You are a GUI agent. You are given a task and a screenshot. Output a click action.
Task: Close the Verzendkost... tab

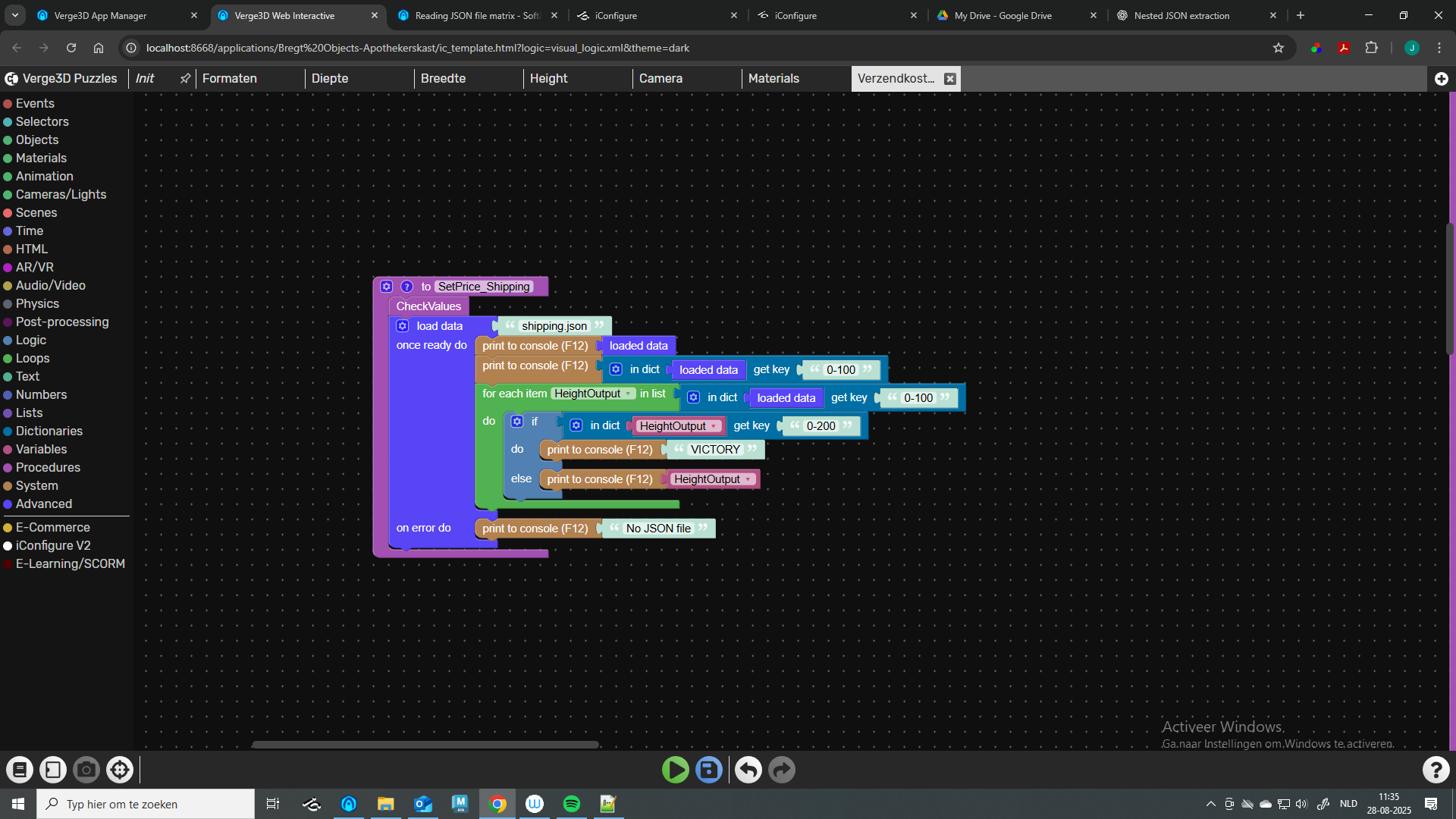pos(949,79)
